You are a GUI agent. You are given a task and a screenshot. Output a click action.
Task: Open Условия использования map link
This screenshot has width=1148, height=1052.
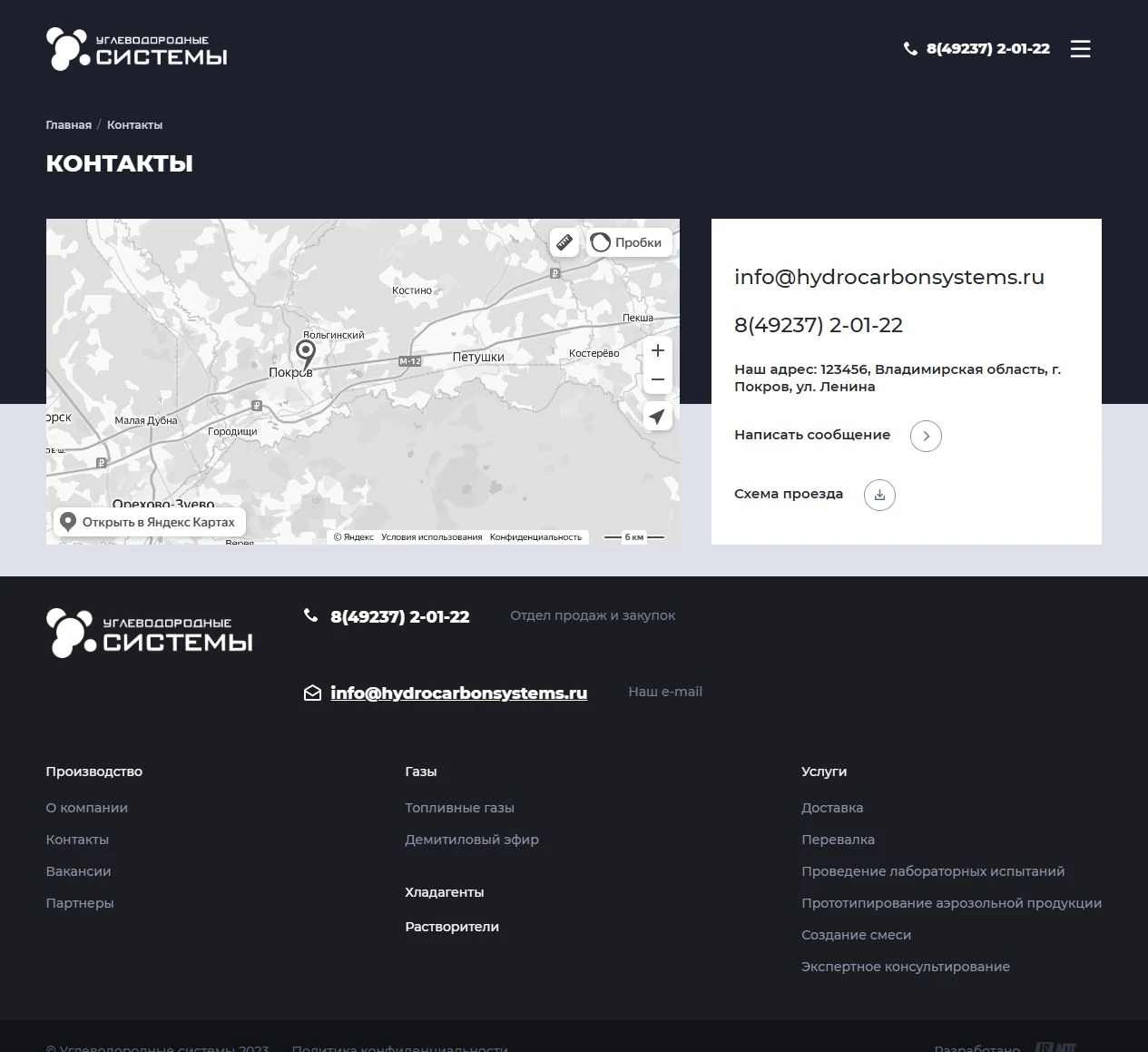[432, 537]
